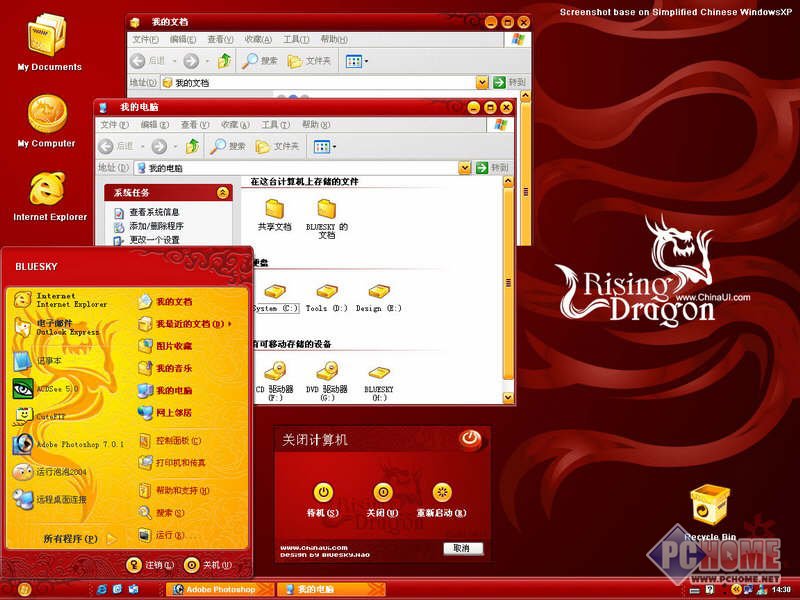Open My Documents desktop icon
This screenshot has width=800, height=600.
click(x=48, y=43)
